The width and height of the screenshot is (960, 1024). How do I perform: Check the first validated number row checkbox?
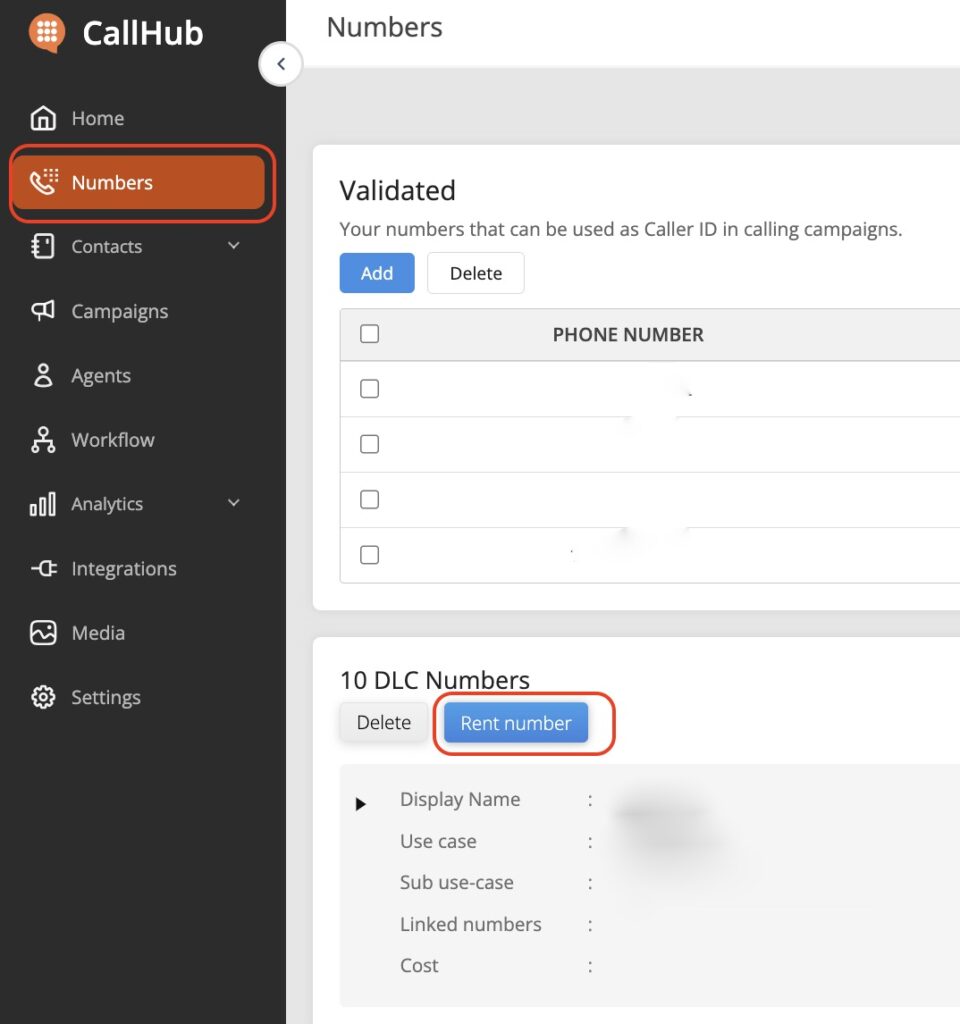pos(369,389)
